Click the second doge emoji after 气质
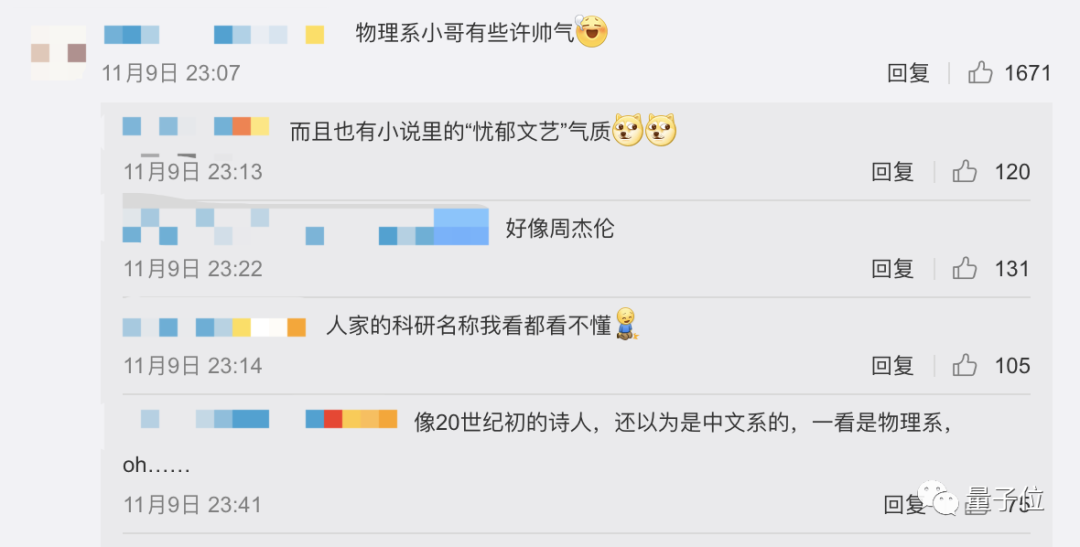 click(x=661, y=130)
